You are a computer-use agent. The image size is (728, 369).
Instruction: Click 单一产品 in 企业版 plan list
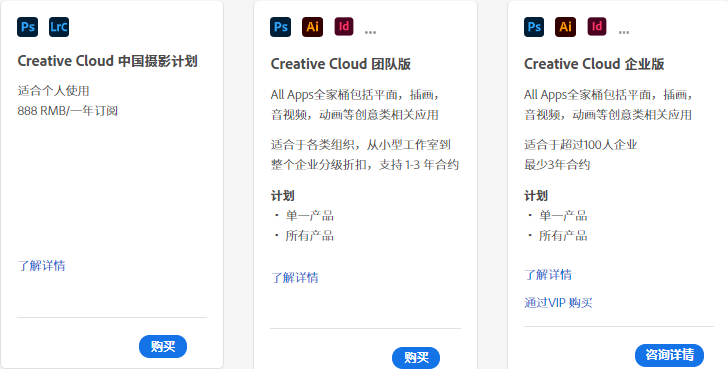(563, 215)
